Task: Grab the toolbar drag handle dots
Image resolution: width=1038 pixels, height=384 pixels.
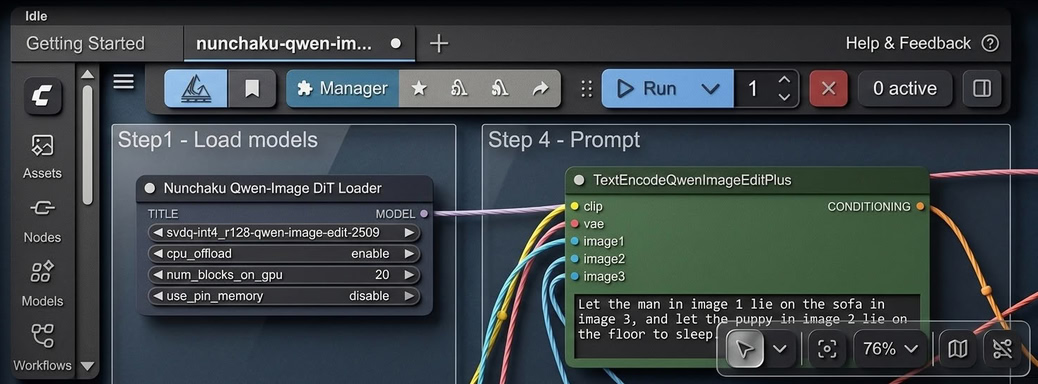Action: pos(586,89)
